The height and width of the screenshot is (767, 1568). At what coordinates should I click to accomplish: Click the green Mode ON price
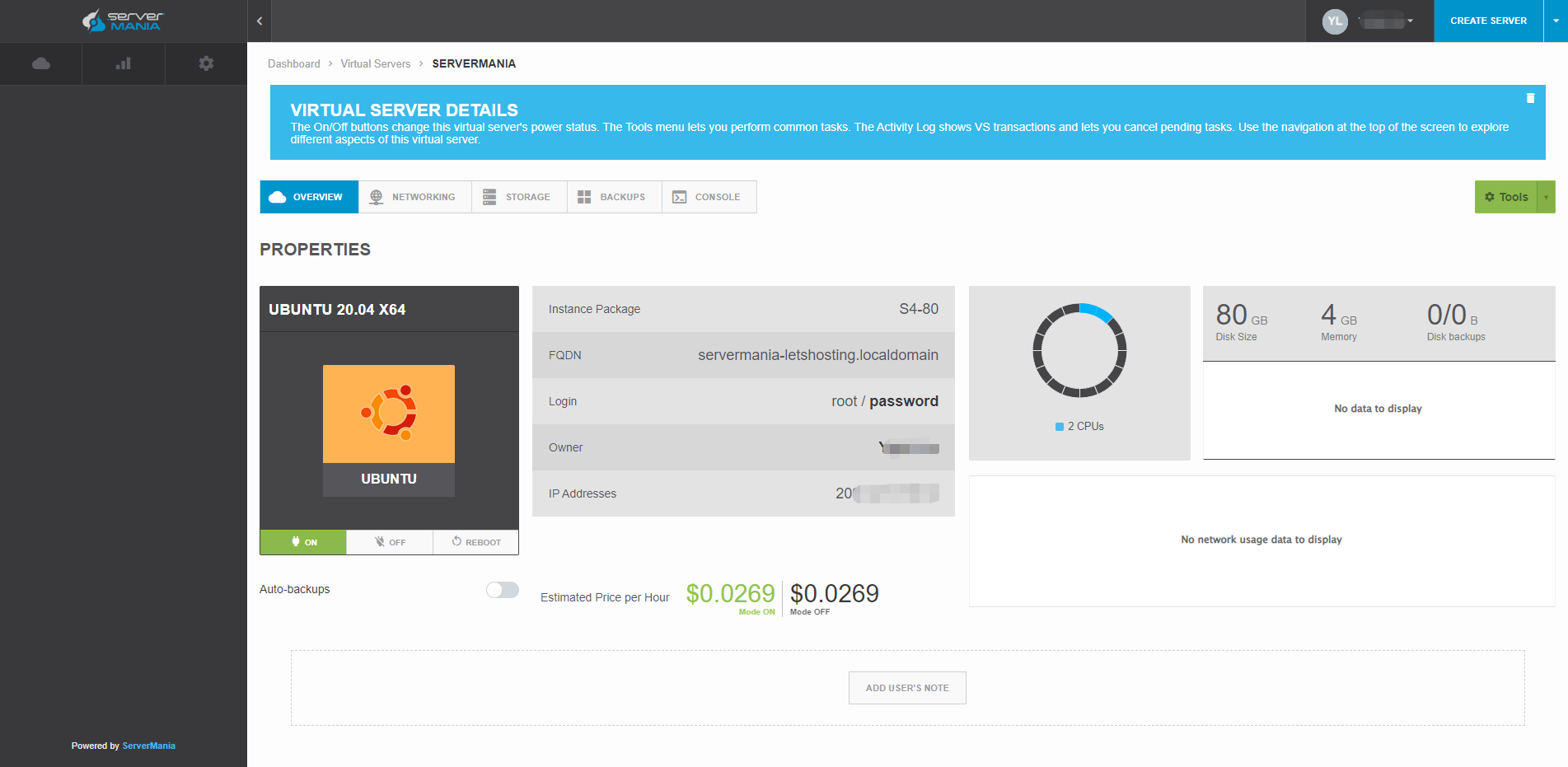coord(730,593)
